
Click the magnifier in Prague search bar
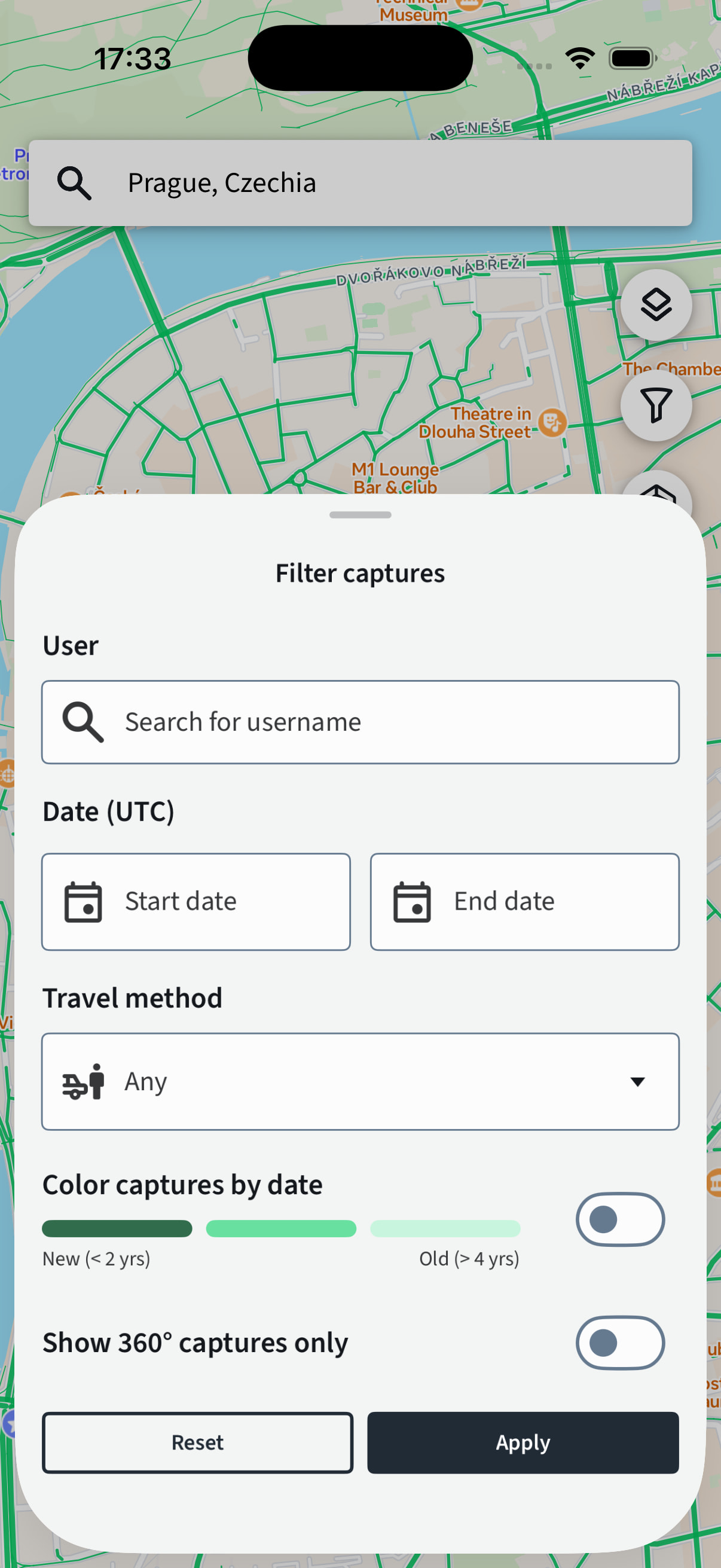point(74,183)
